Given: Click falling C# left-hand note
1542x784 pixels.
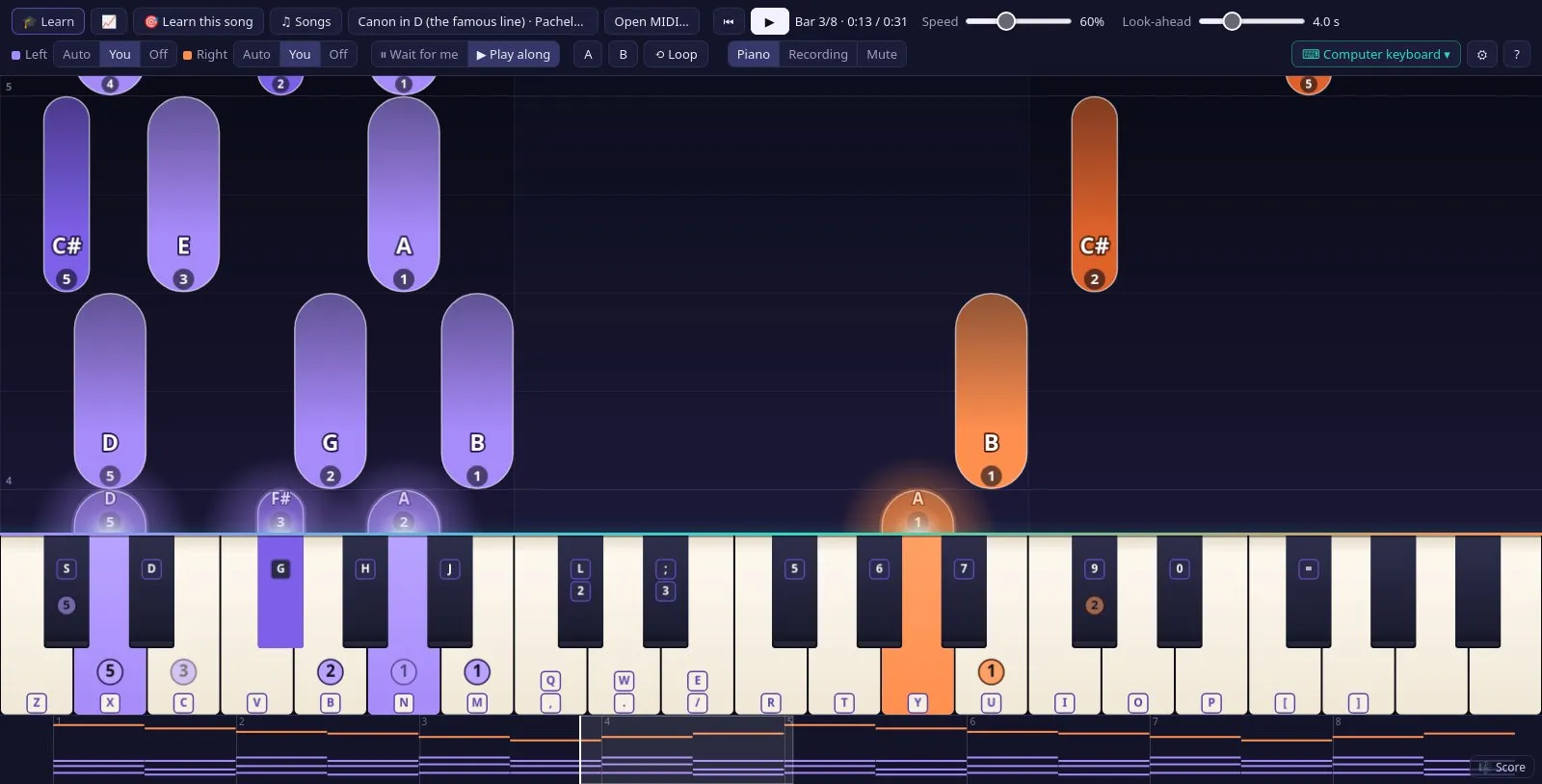Looking at the screenshot, I should point(66,194).
